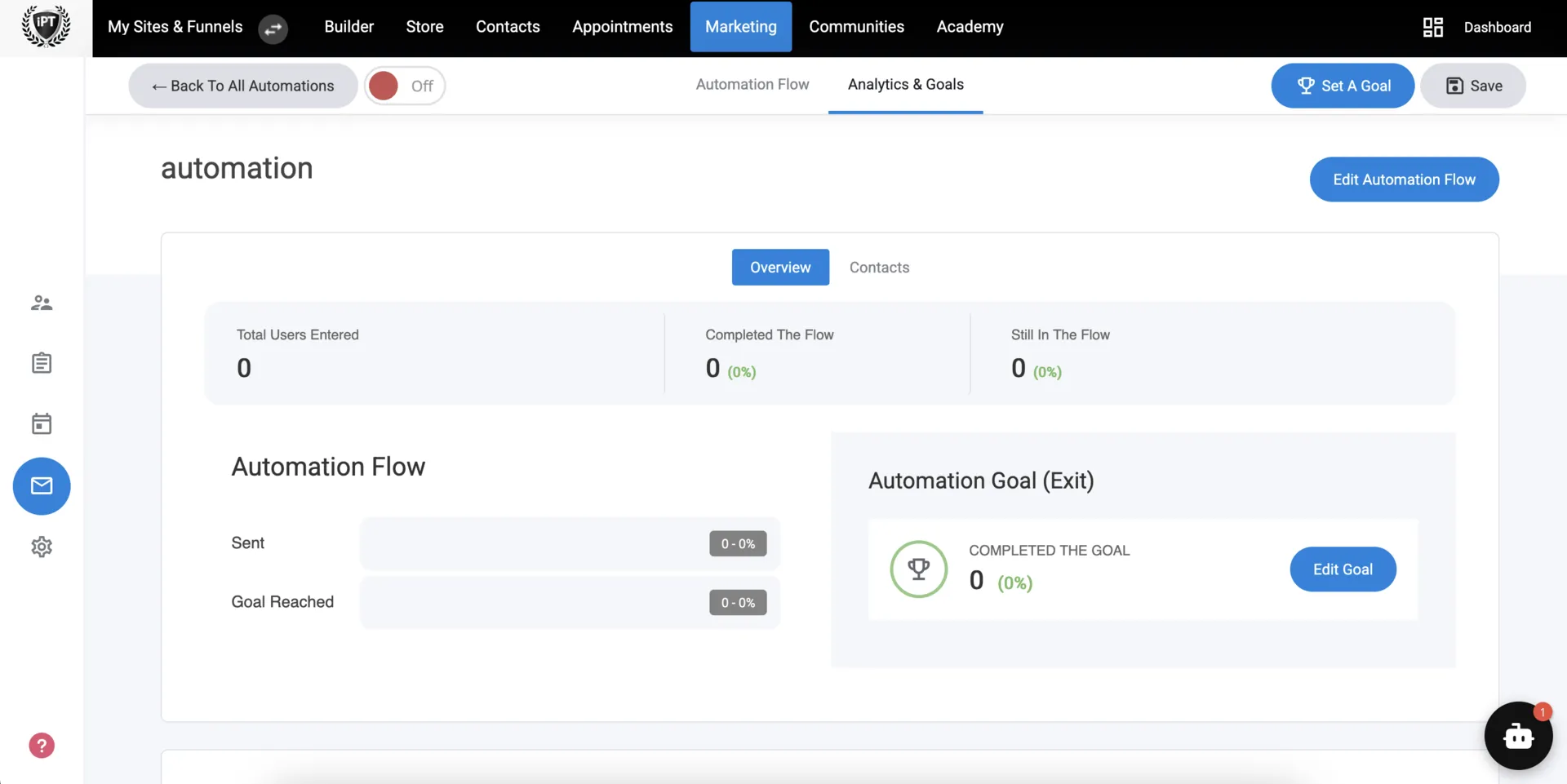1567x784 pixels.
Task: Click the Goal Reached progress bar
Action: click(x=570, y=603)
